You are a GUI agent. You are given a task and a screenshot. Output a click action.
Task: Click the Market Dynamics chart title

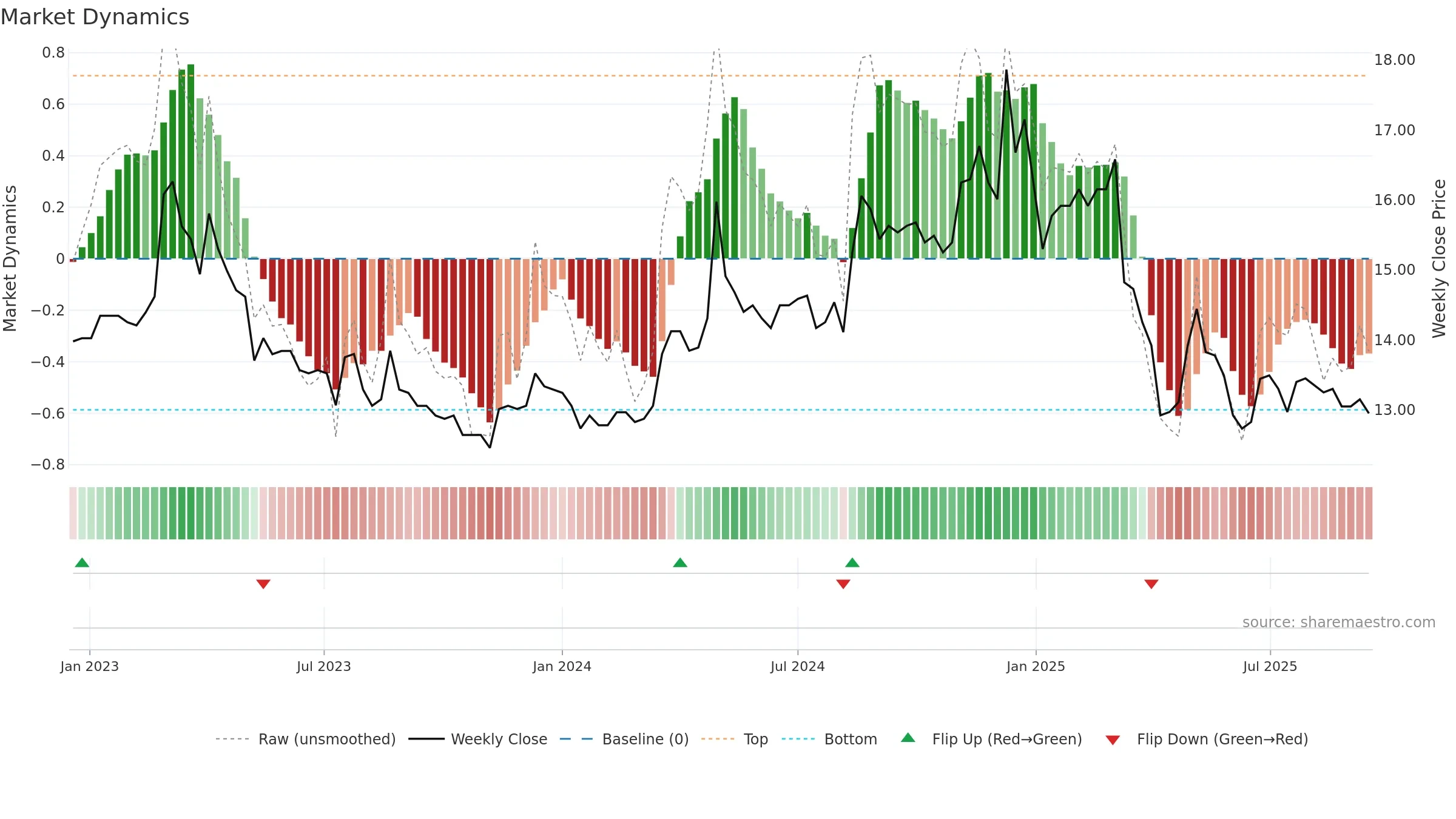95,17
